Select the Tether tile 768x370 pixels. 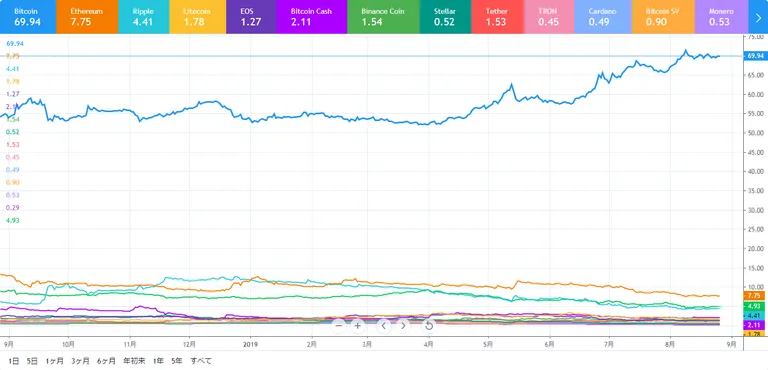coord(498,17)
